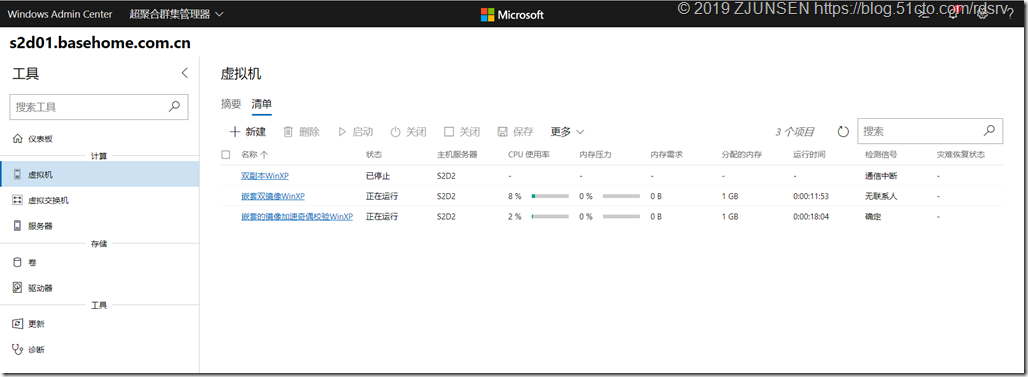Open 诊断 in the tools section
The image size is (1028, 377).
(100, 349)
